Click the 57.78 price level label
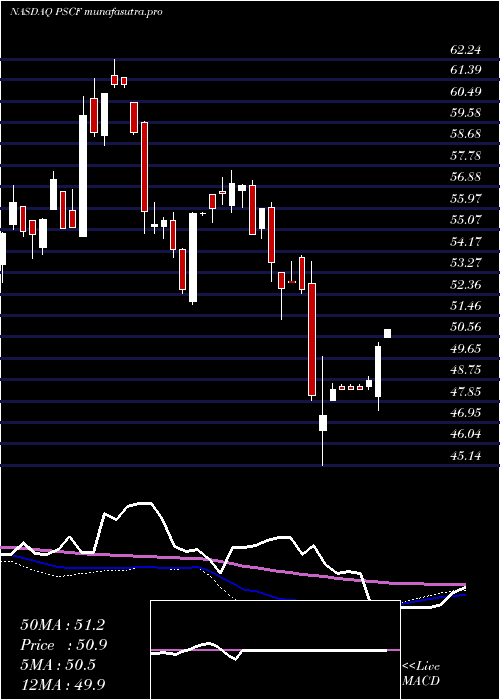Image resolution: width=500 pixels, height=700 pixels. [x=466, y=156]
